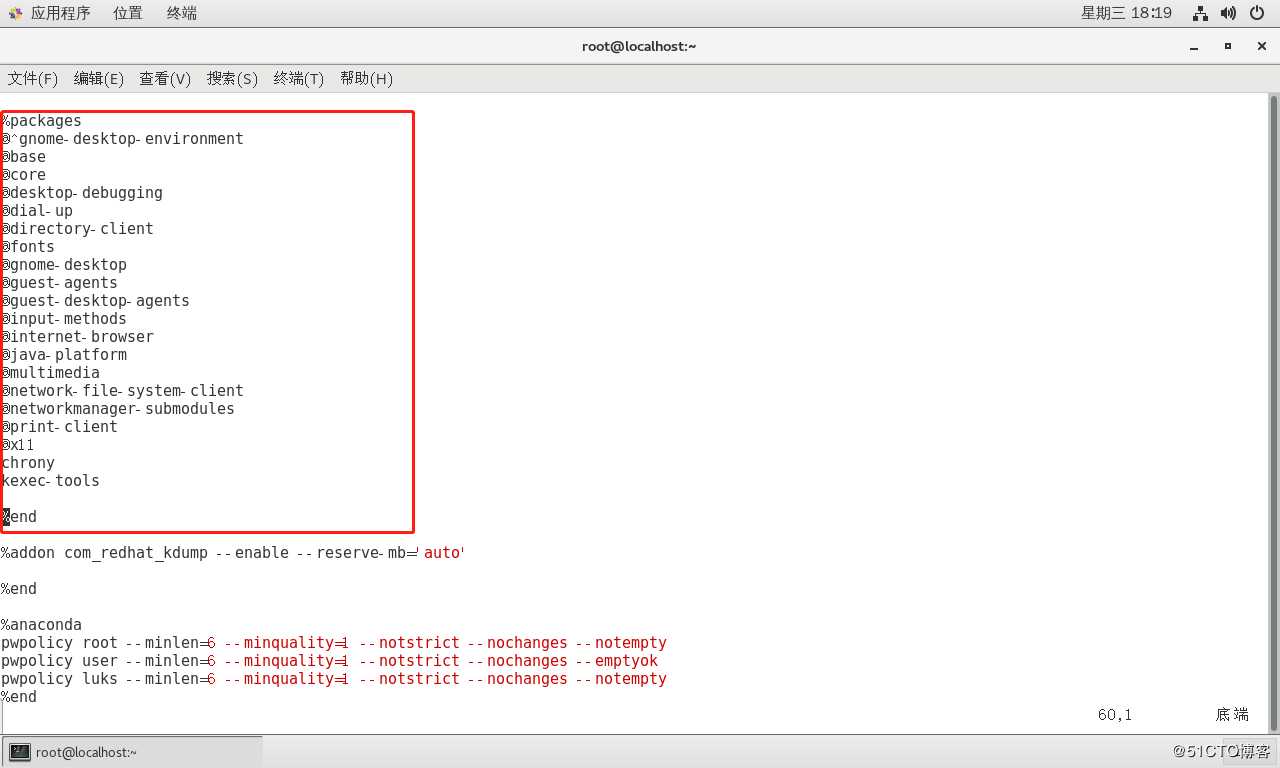Click the @print-client line
The height and width of the screenshot is (768, 1280).
tap(60, 427)
